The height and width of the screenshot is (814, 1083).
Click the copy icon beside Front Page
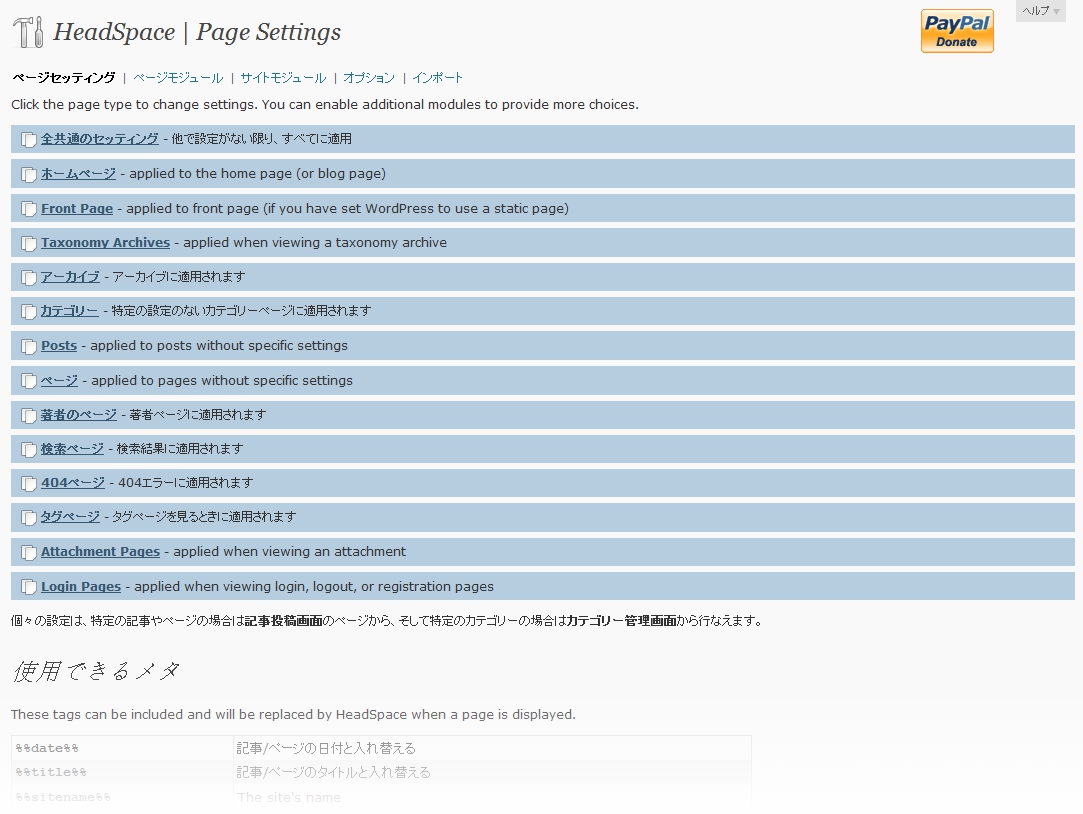pos(28,209)
